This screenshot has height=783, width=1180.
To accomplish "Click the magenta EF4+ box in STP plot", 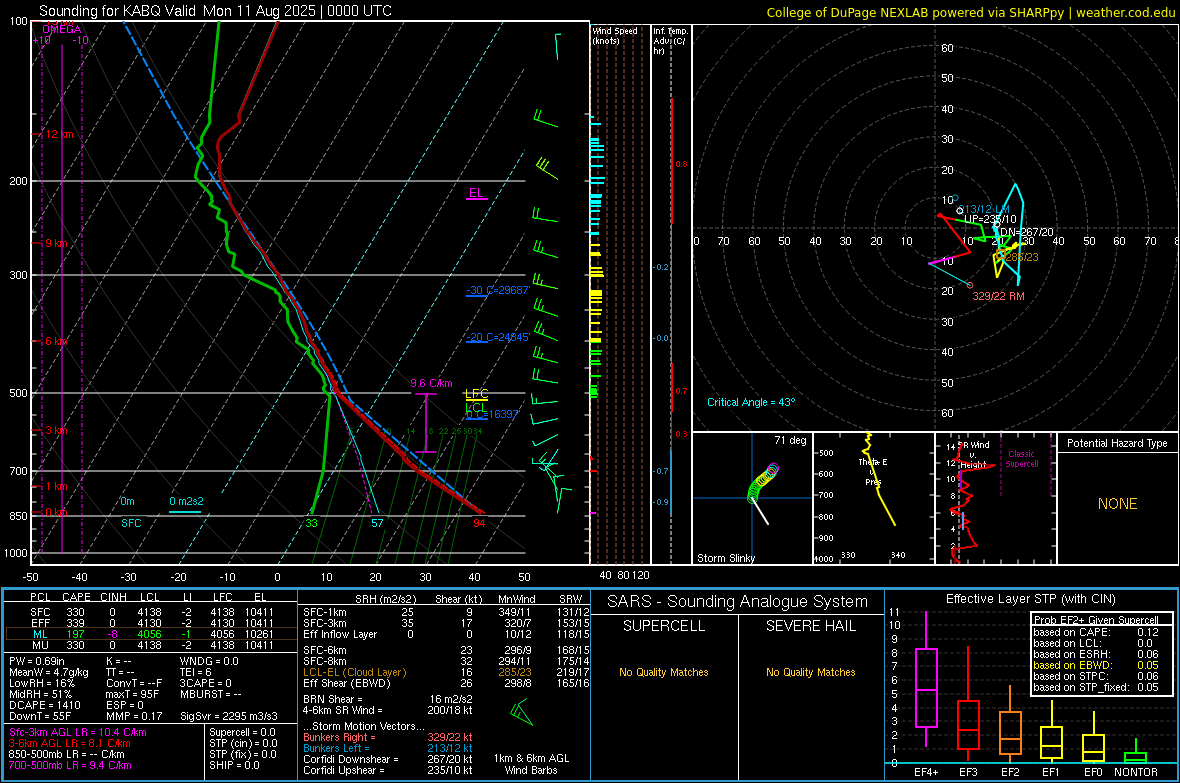I will tap(926, 687).
